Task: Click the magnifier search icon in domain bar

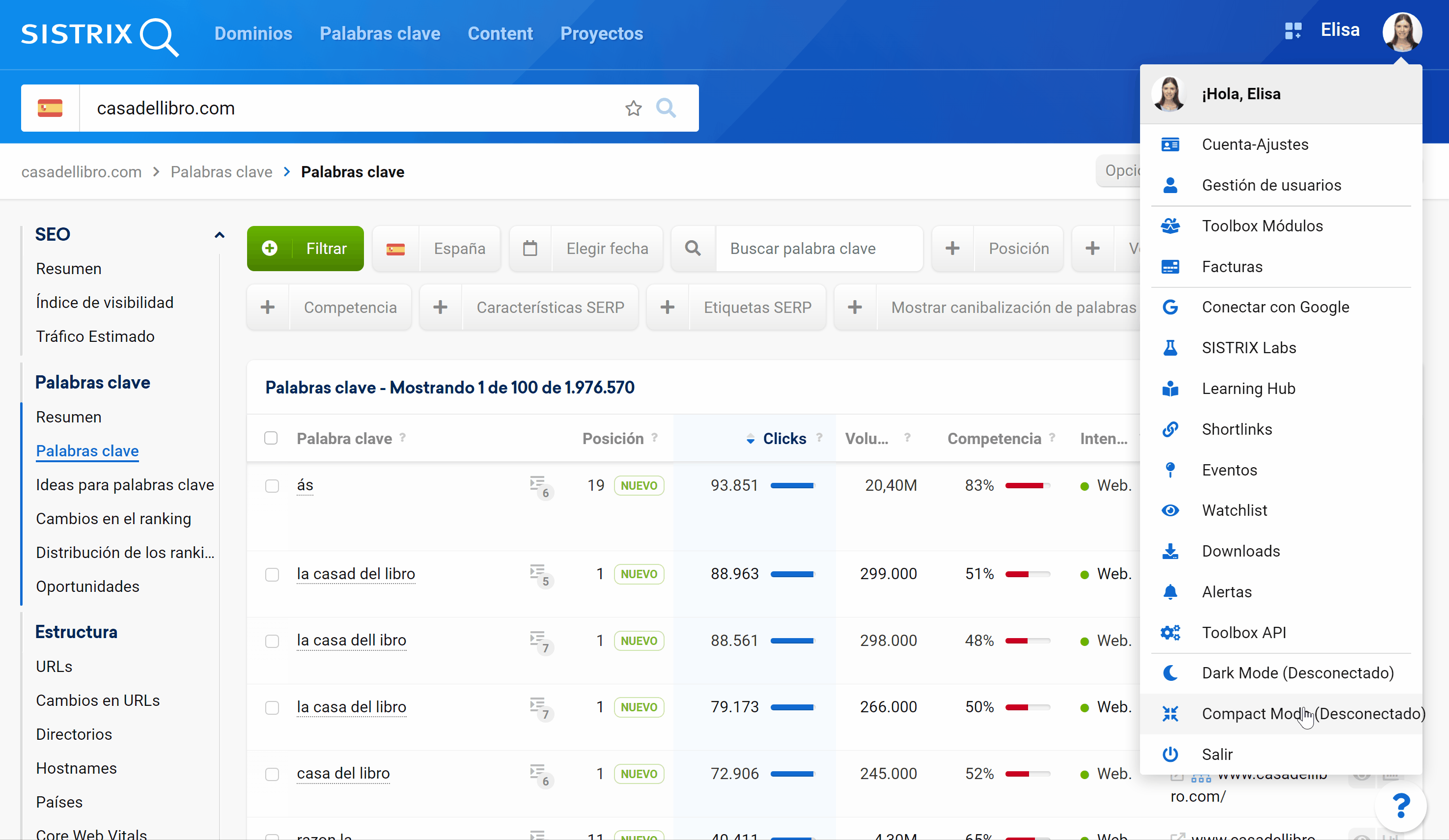Action: 666,108
